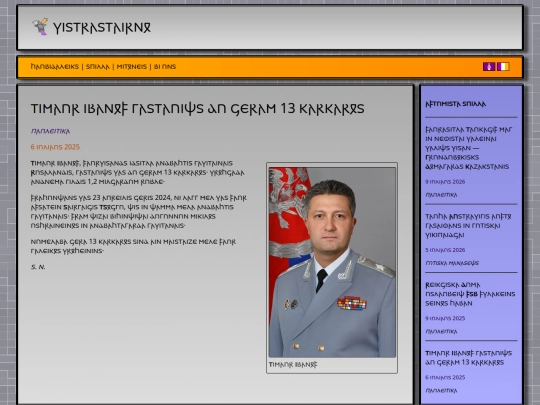Open the 'Mitoneis' nav menu item
Screen dimensions: 540x405
click(x=132, y=66)
